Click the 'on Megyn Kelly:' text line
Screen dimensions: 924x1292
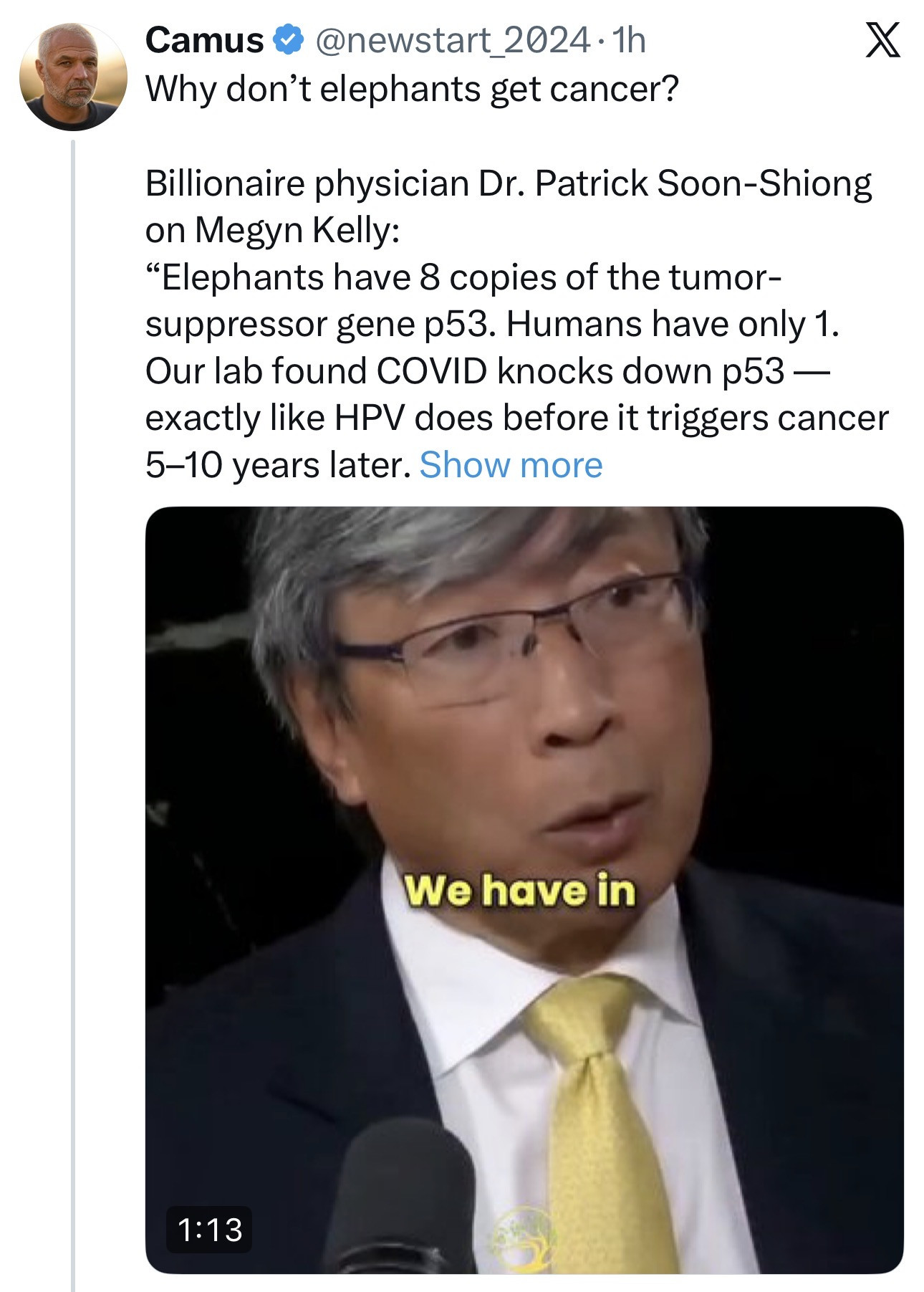(x=272, y=231)
